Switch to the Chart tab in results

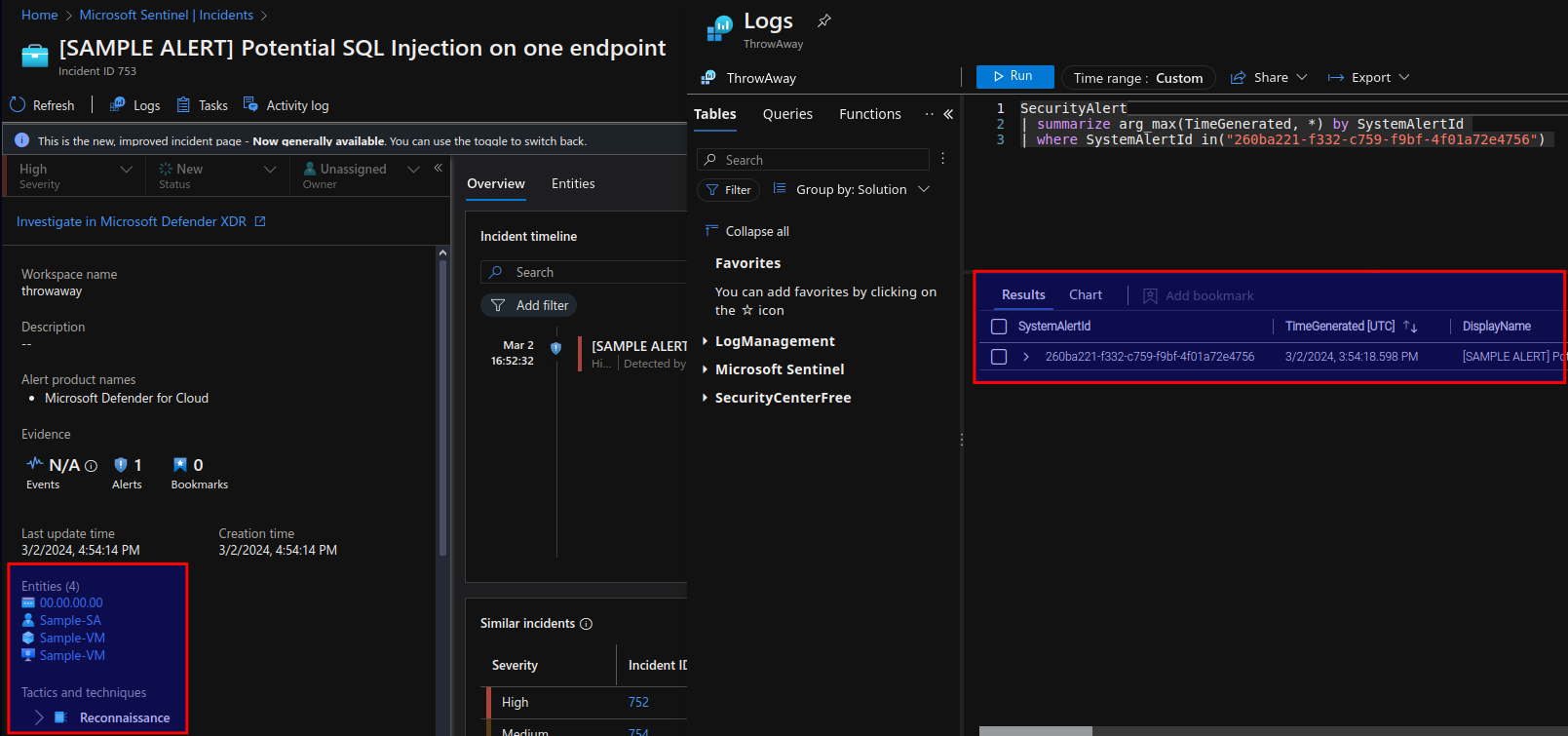[x=1085, y=294]
